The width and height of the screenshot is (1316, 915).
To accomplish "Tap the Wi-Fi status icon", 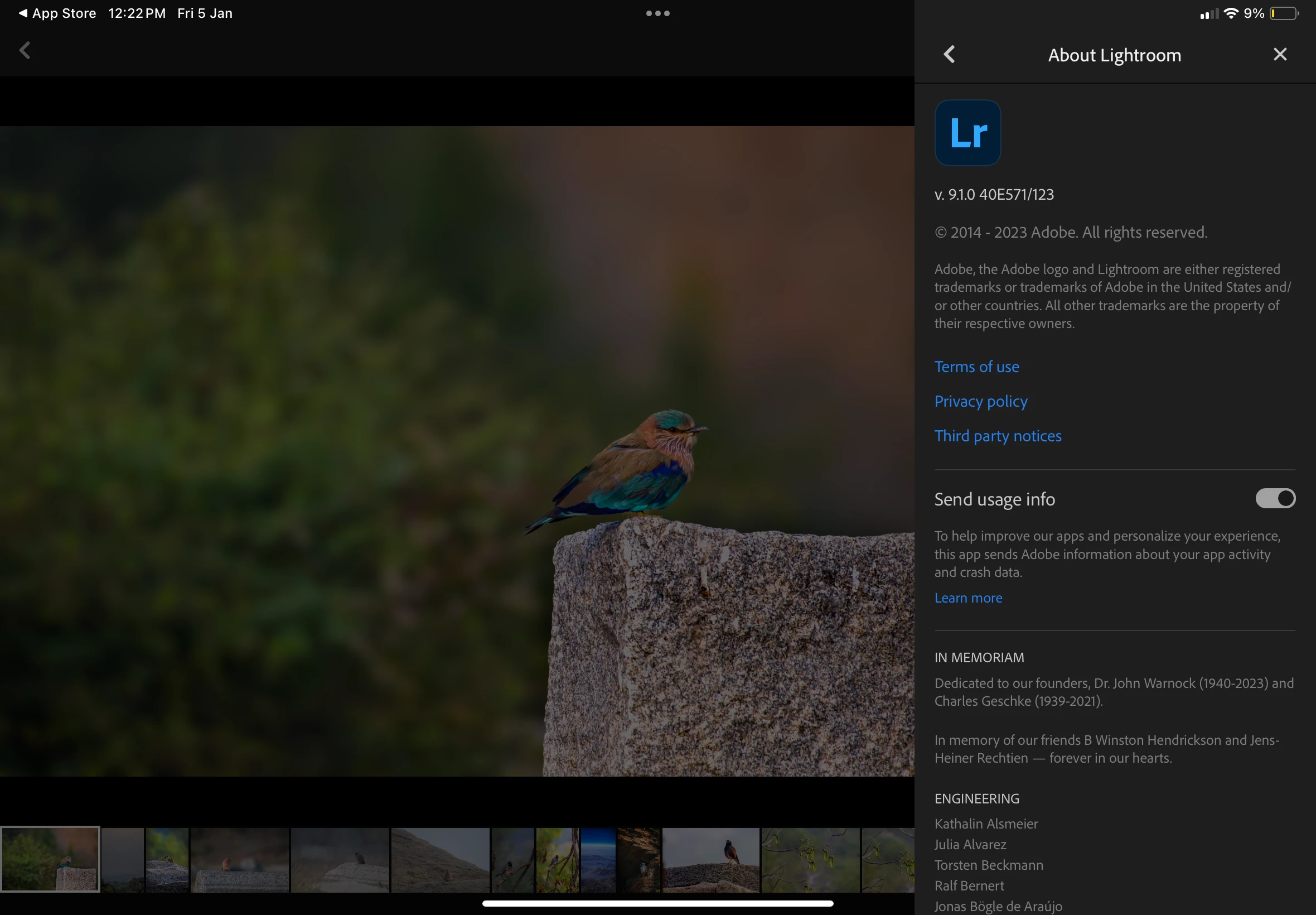I will coord(1231,13).
